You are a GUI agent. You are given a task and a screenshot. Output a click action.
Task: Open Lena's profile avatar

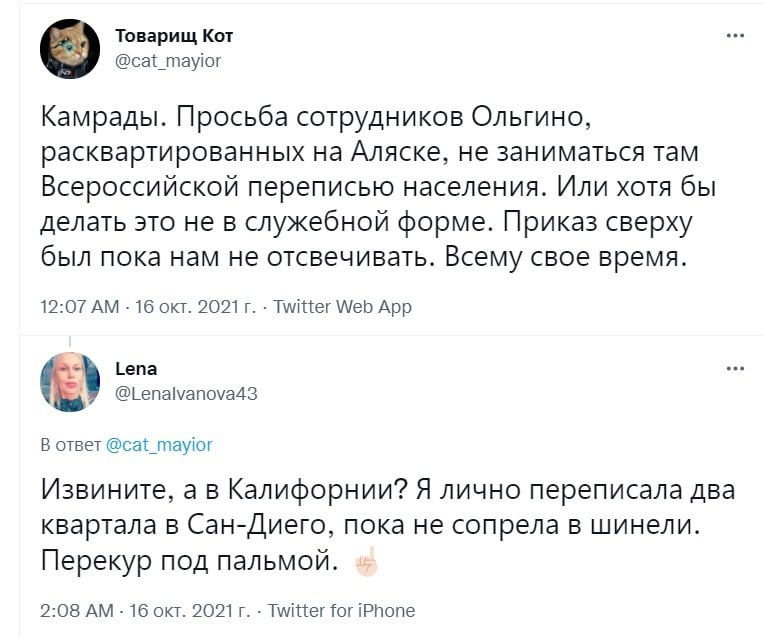click(x=70, y=382)
